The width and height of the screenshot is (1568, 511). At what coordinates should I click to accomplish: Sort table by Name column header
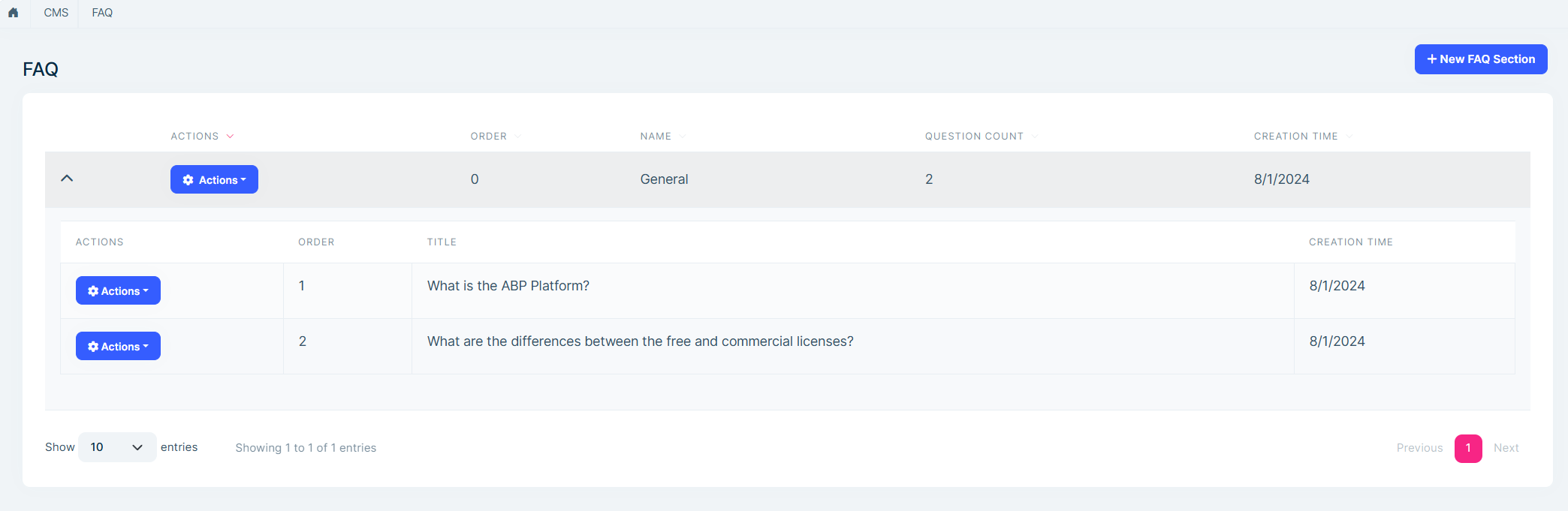(x=656, y=137)
